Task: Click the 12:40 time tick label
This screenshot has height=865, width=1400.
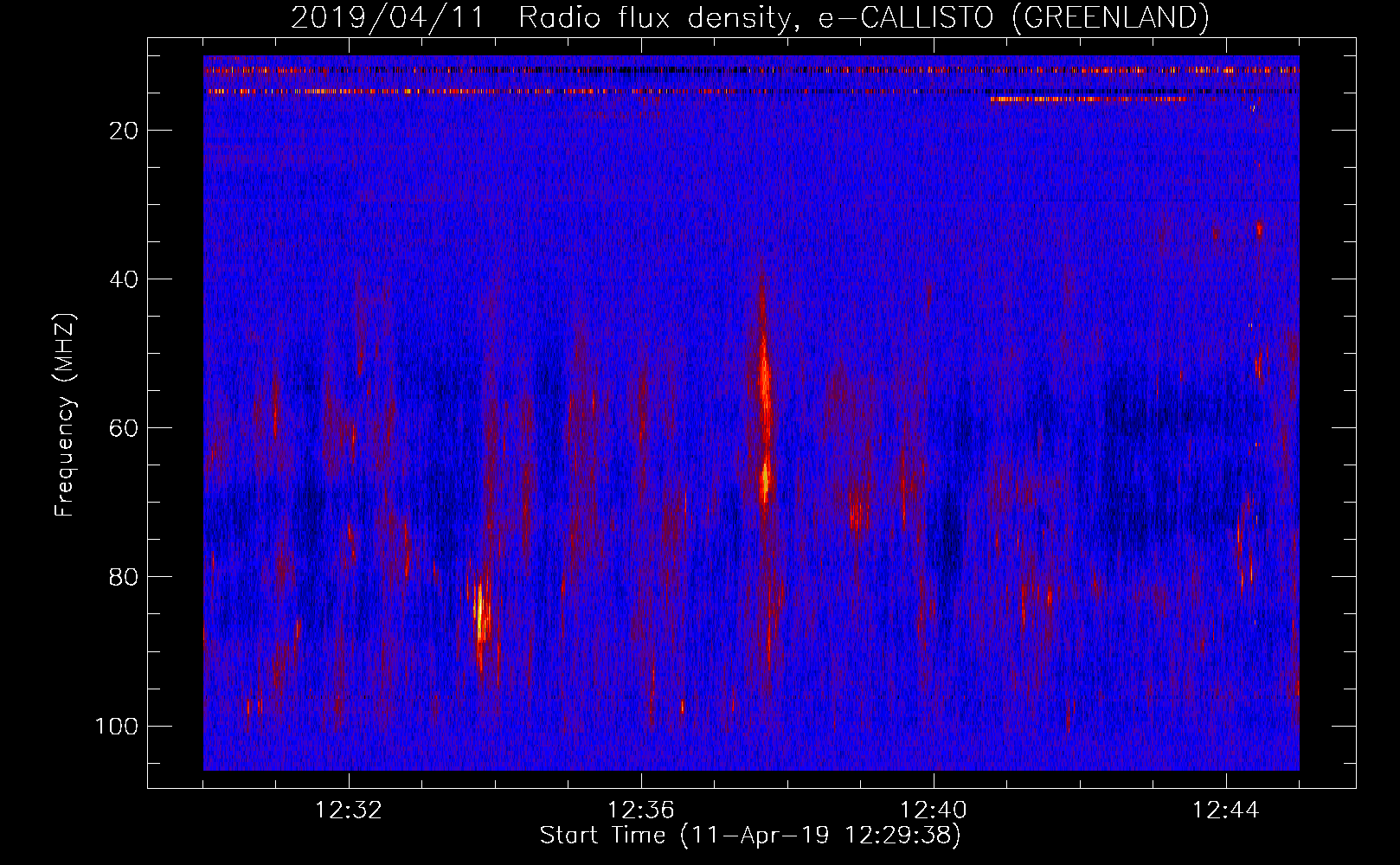Action: point(934,811)
